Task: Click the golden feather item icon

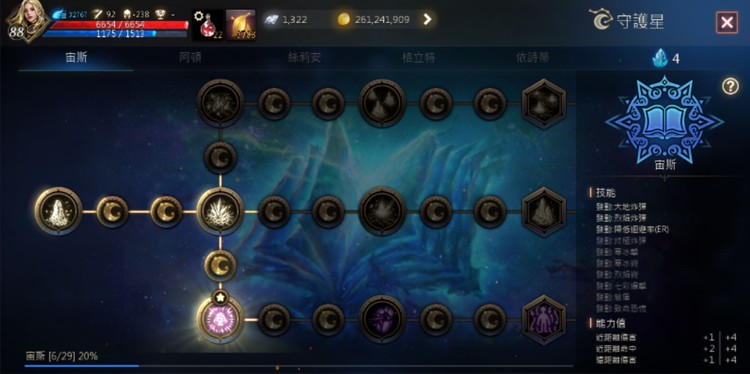Action: click(x=241, y=25)
